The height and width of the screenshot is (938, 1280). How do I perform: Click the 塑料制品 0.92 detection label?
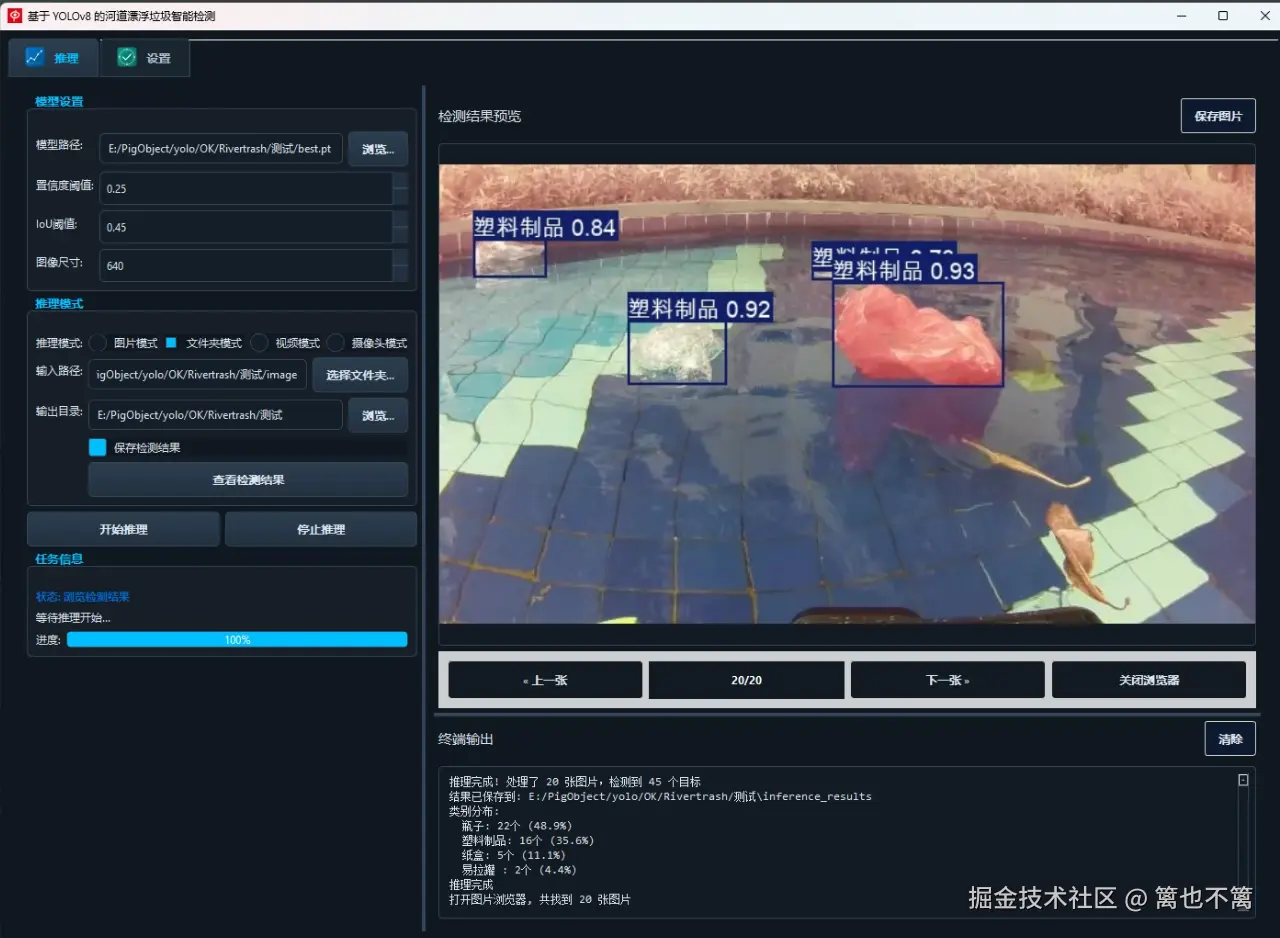pyautogui.click(x=700, y=308)
